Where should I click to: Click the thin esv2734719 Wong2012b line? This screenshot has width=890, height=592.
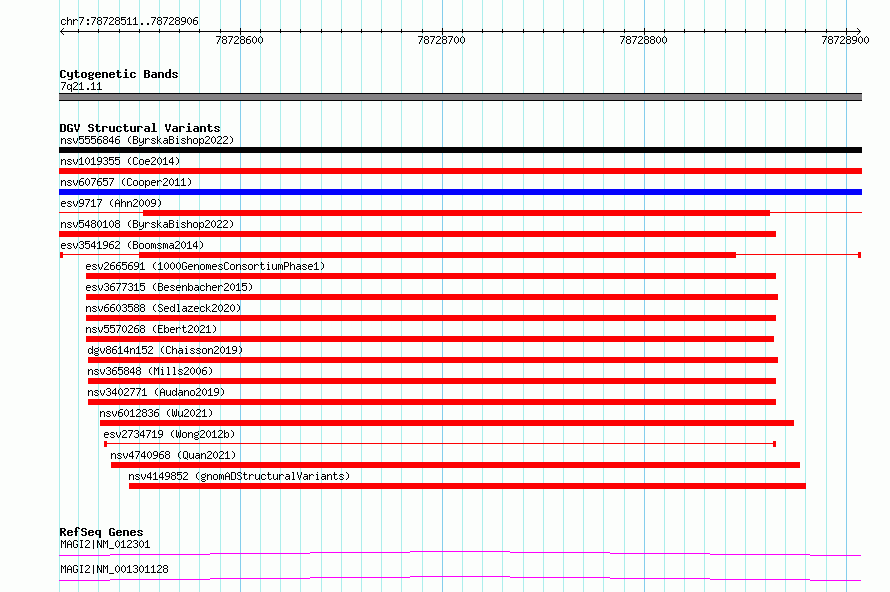[x=440, y=444]
